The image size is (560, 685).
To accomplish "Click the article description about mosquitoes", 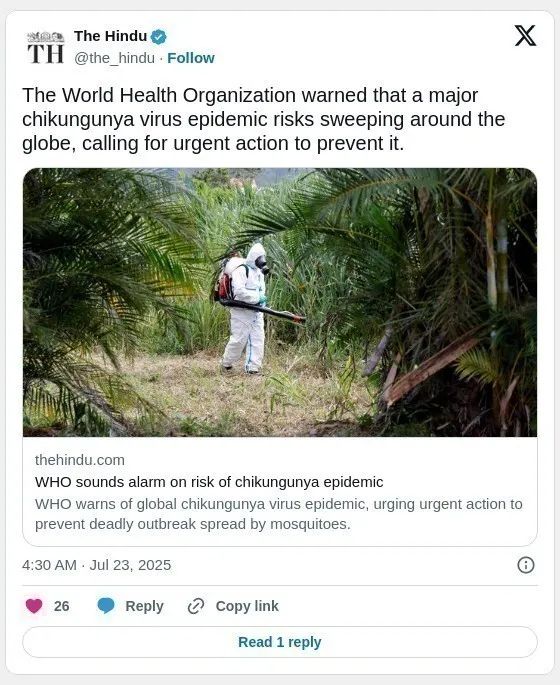I will (x=279, y=514).
